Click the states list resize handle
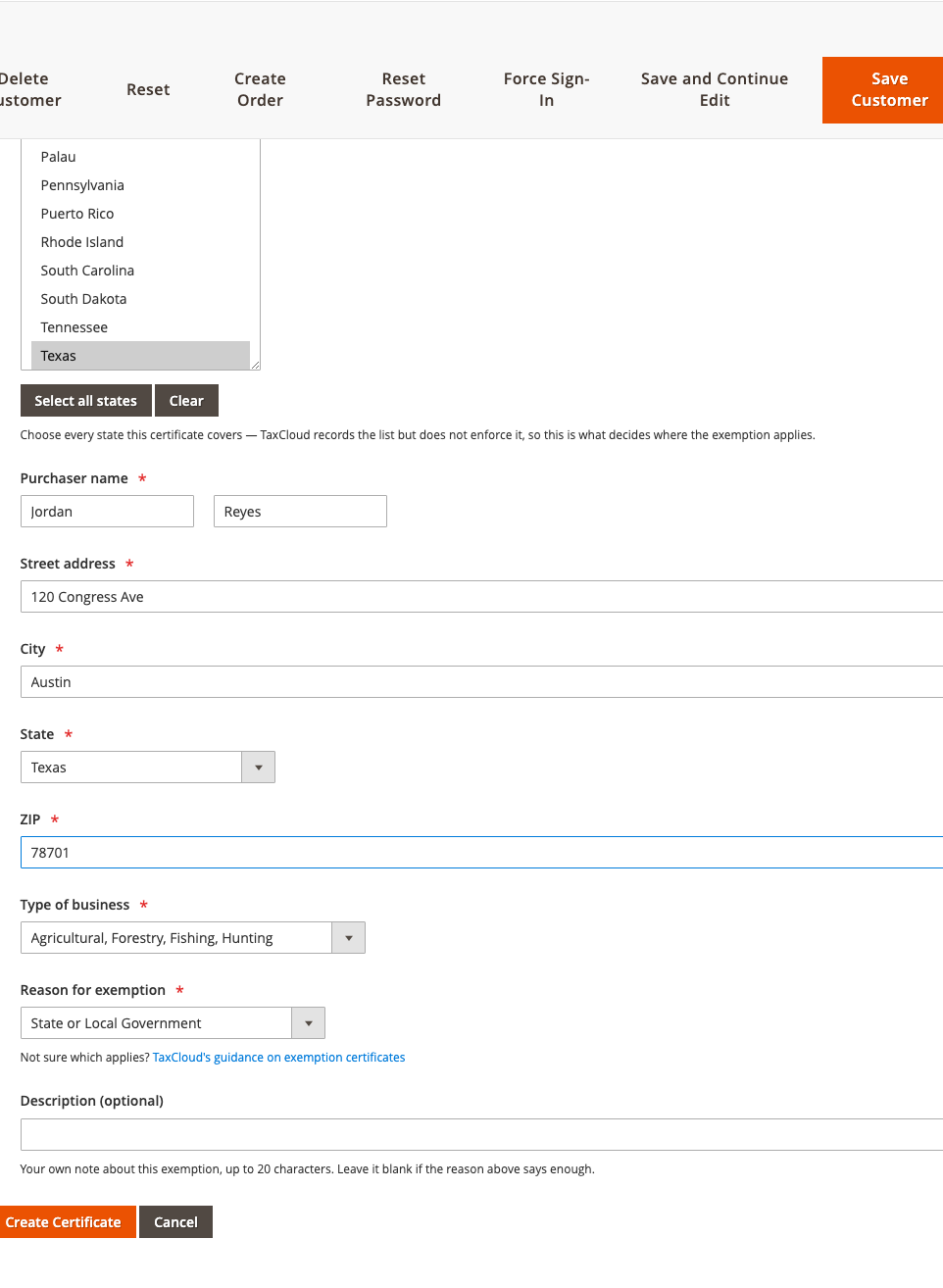The width and height of the screenshot is (943, 1288). (255, 365)
